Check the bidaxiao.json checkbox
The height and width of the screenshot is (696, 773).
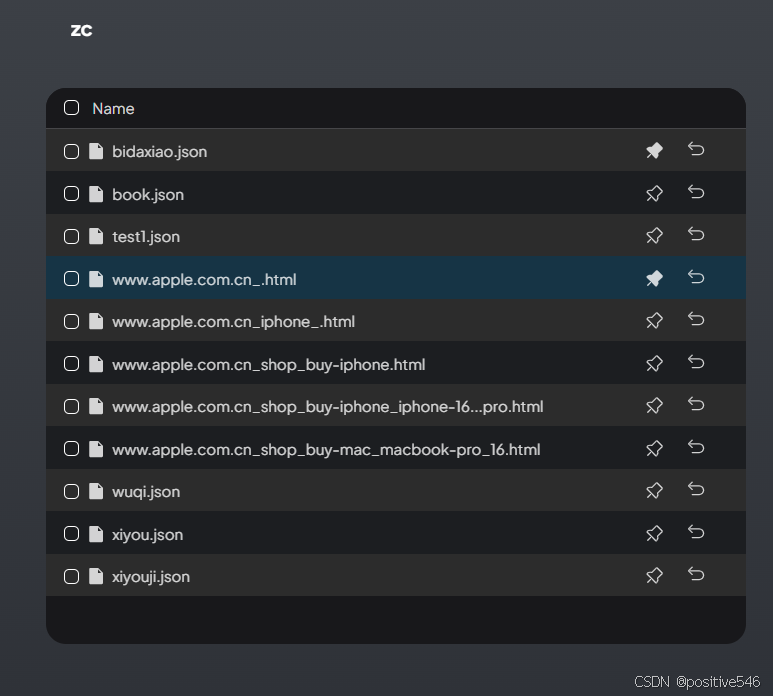coord(71,151)
